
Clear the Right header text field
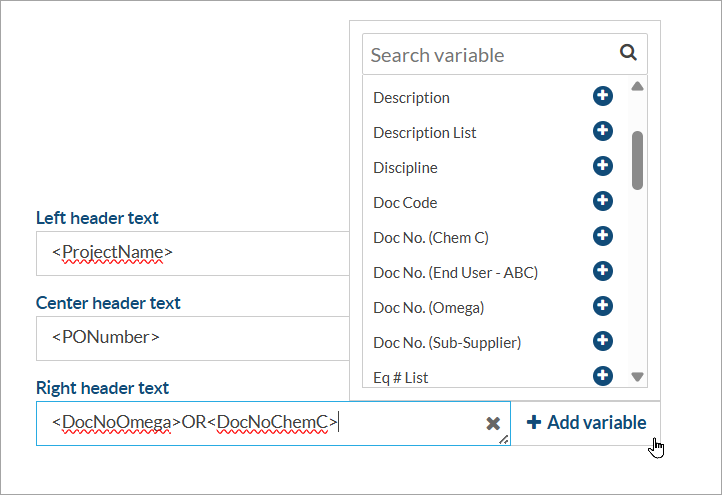click(492, 423)
